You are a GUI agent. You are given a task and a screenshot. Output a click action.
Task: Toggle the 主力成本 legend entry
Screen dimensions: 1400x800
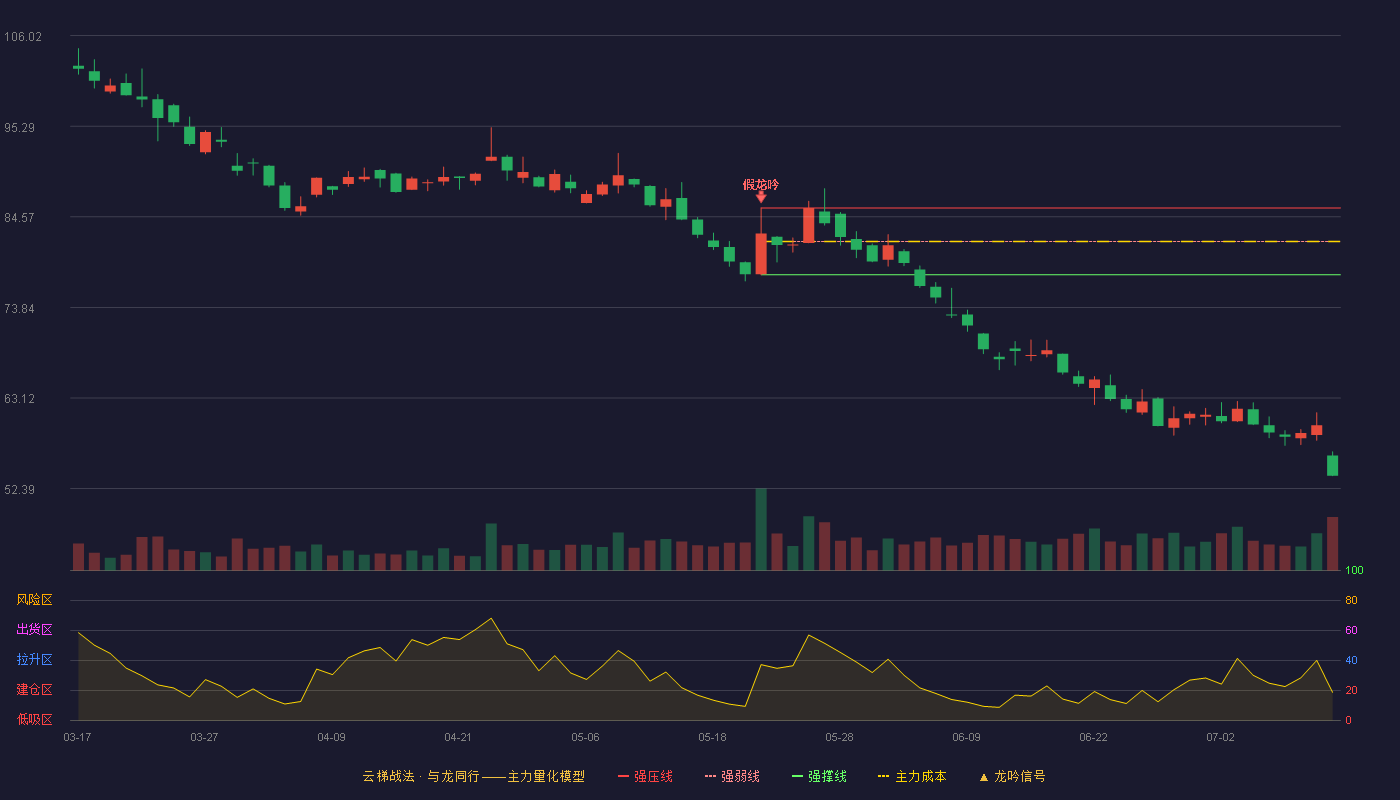click(912, 776)
